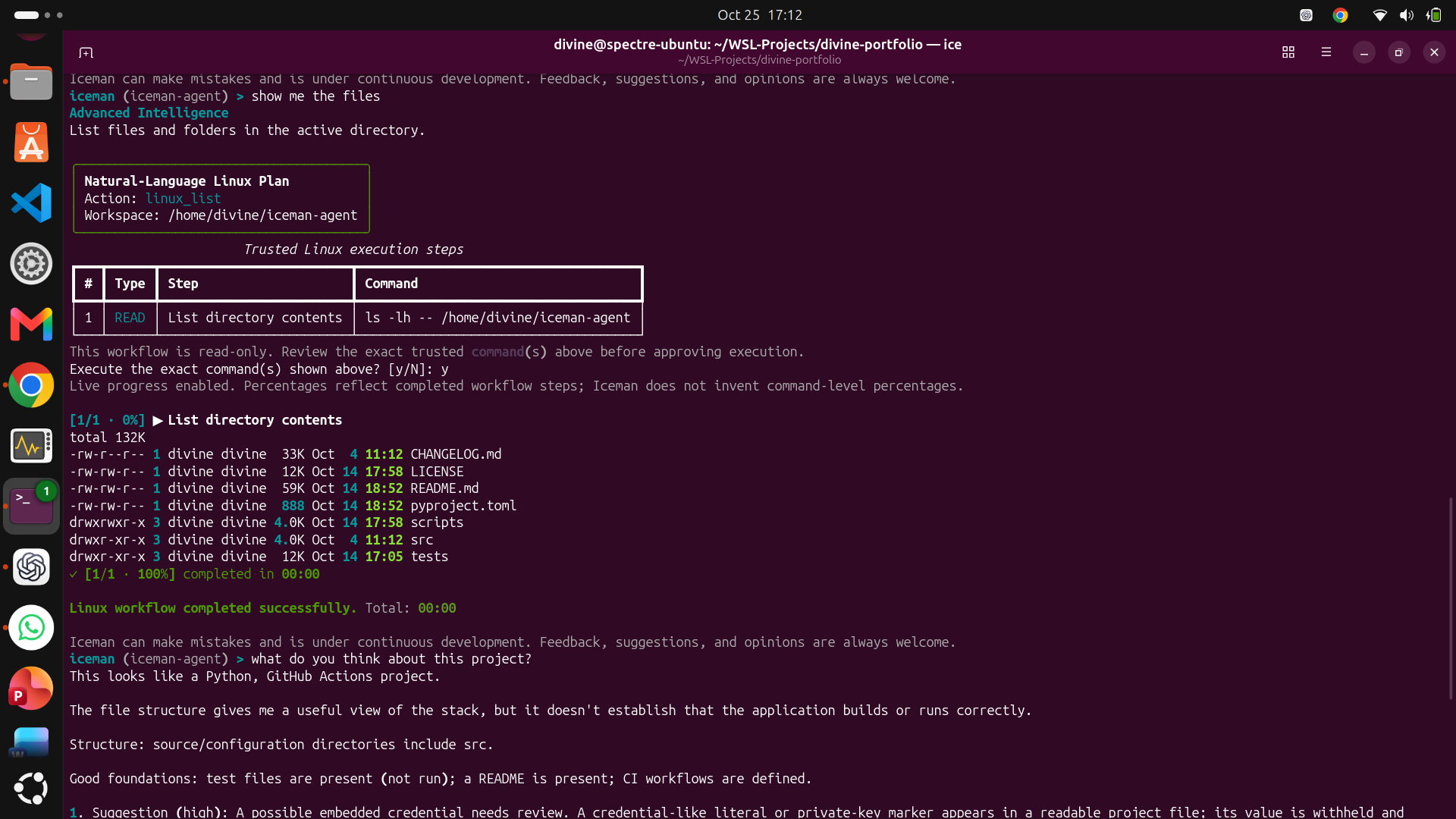Click the 'tests' directory name
Viewport: 1456px width, 819px height.
[429, 557]
